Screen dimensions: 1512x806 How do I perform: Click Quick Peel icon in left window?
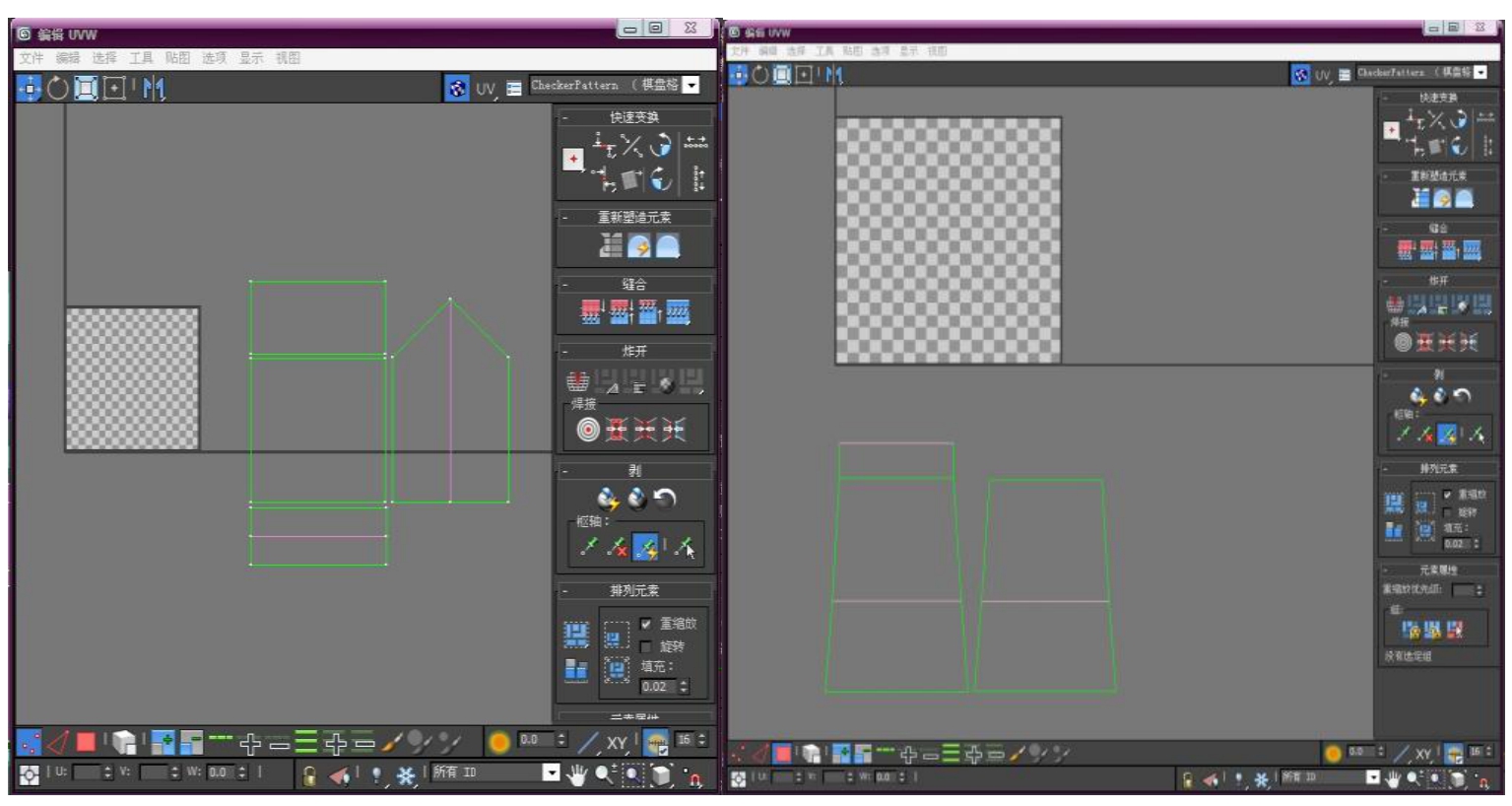608,499
